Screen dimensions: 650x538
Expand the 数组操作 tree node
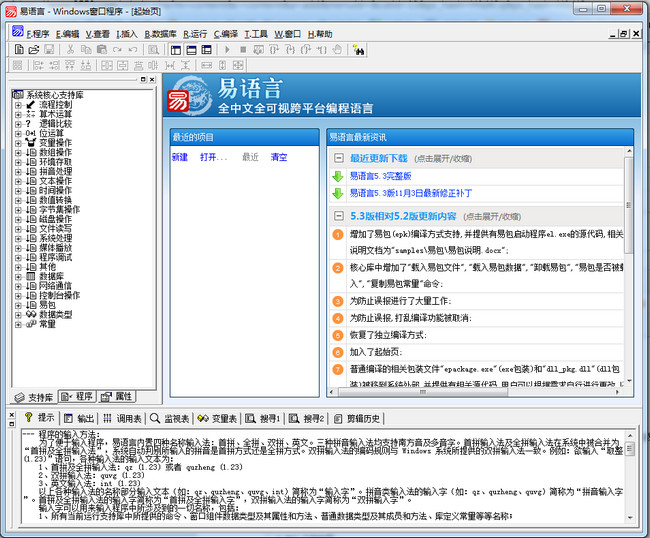tap(18, 153)
